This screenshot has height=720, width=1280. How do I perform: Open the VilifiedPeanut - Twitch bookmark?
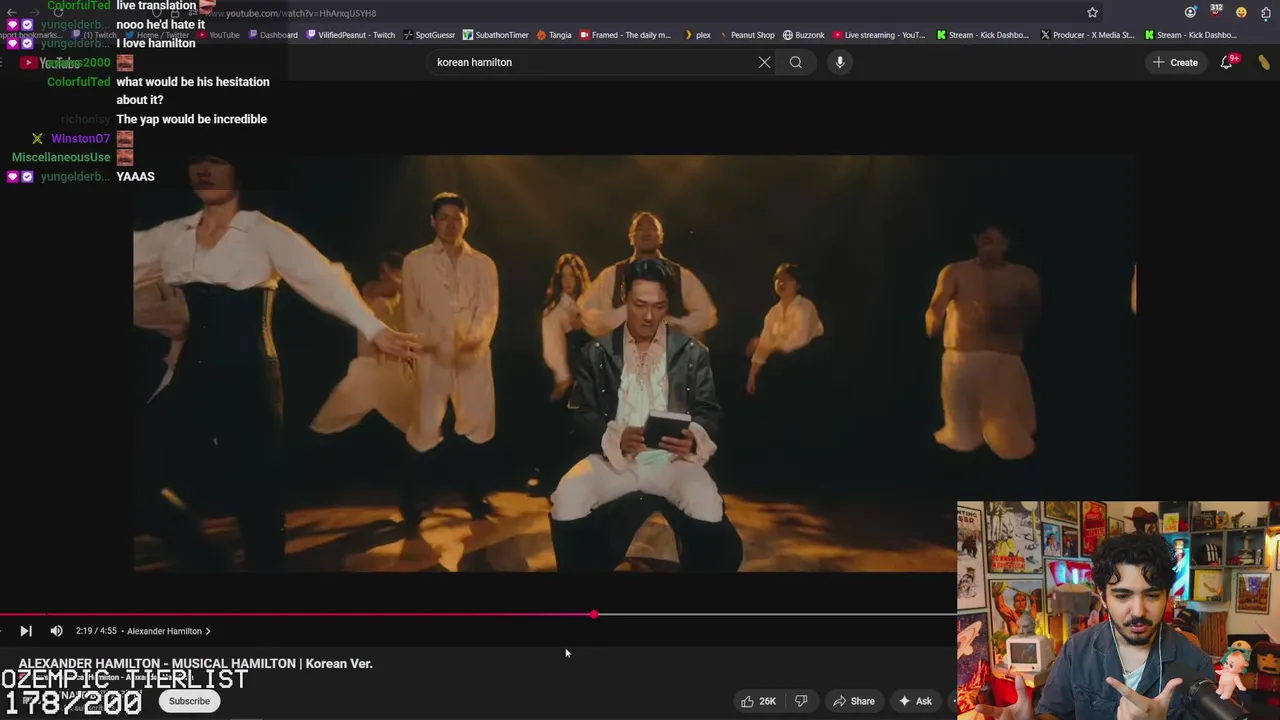[350, 35]
